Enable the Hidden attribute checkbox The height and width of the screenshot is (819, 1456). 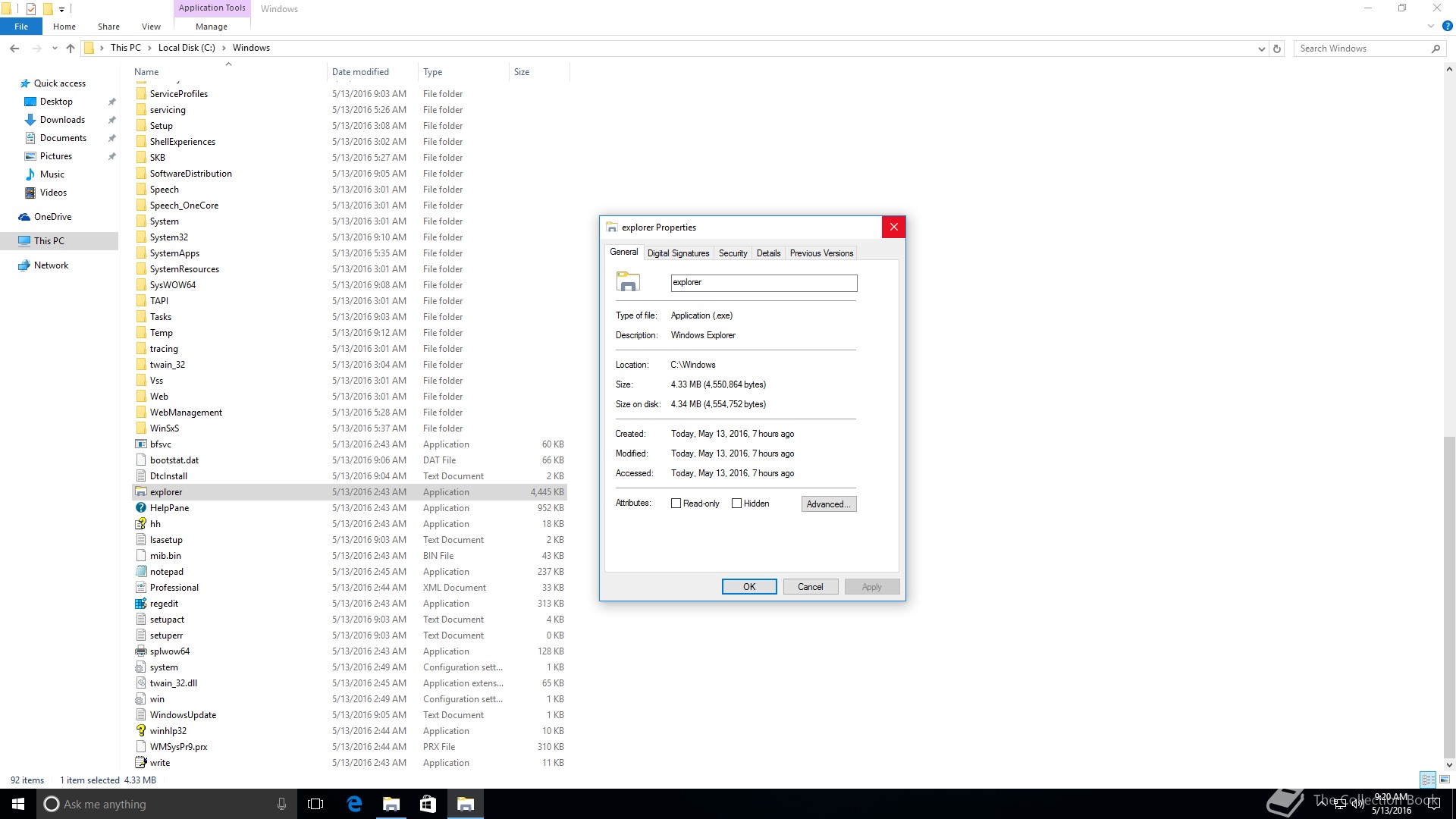point(736,504)
